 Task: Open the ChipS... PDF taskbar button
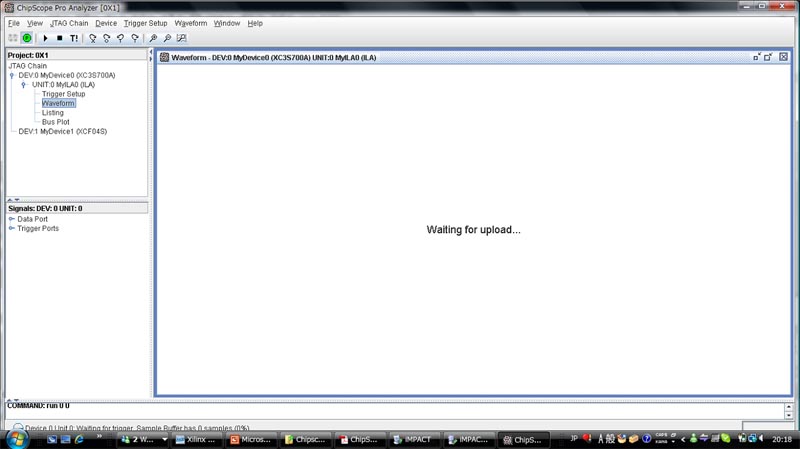tap(360, 440)
